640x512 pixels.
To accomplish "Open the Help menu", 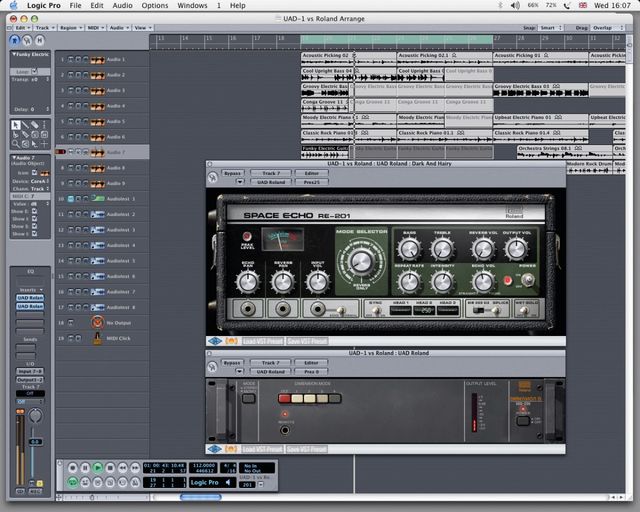I will pyautogui.click(x=238, y=6).
